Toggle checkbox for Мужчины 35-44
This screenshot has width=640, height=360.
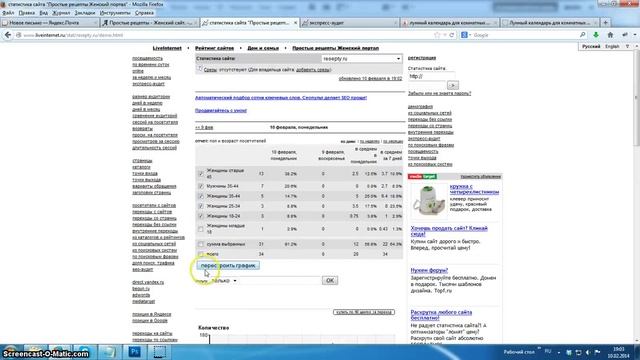[x=200, y=186]
